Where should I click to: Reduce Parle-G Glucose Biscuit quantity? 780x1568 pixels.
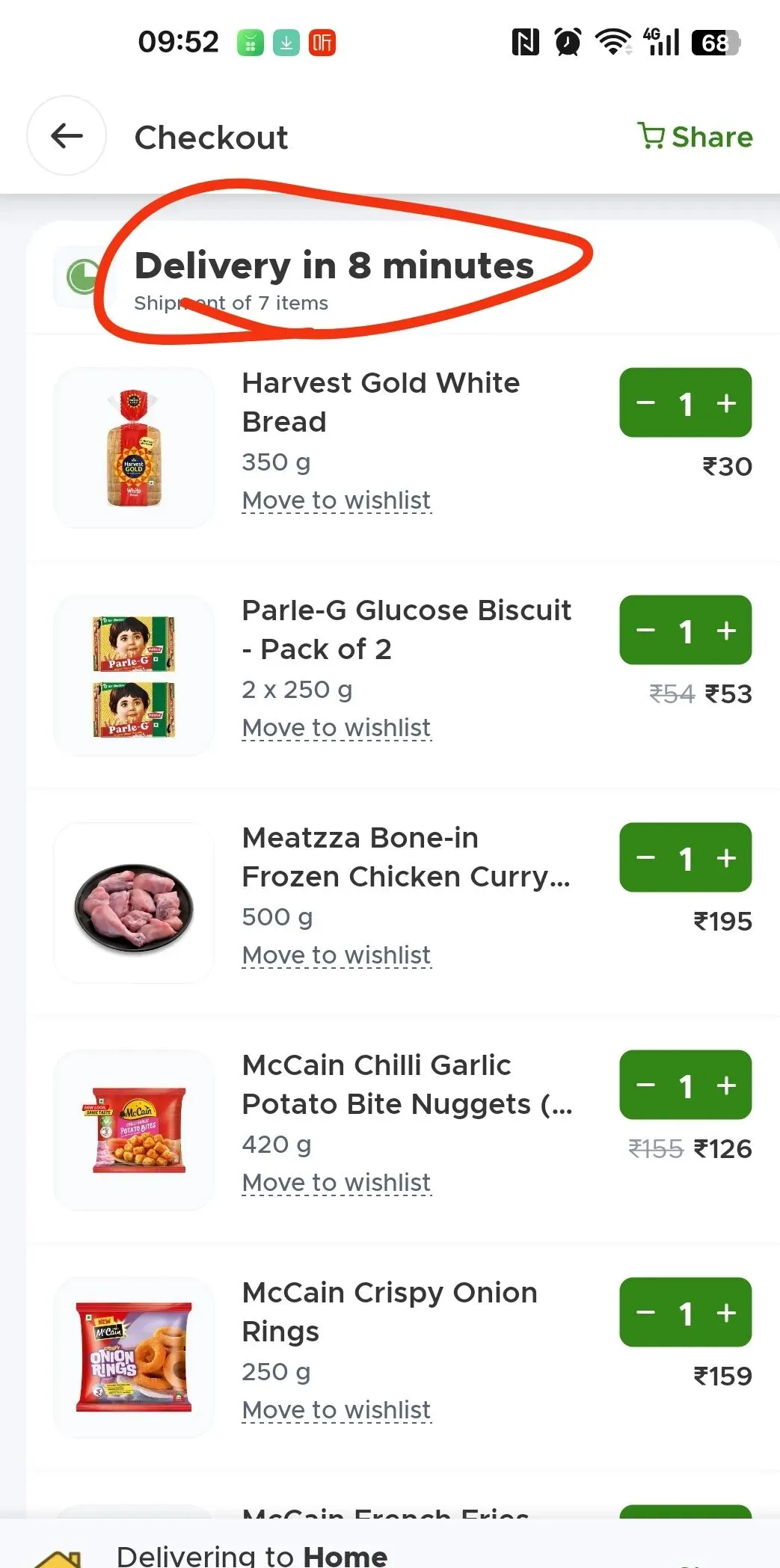pos(645,631)
